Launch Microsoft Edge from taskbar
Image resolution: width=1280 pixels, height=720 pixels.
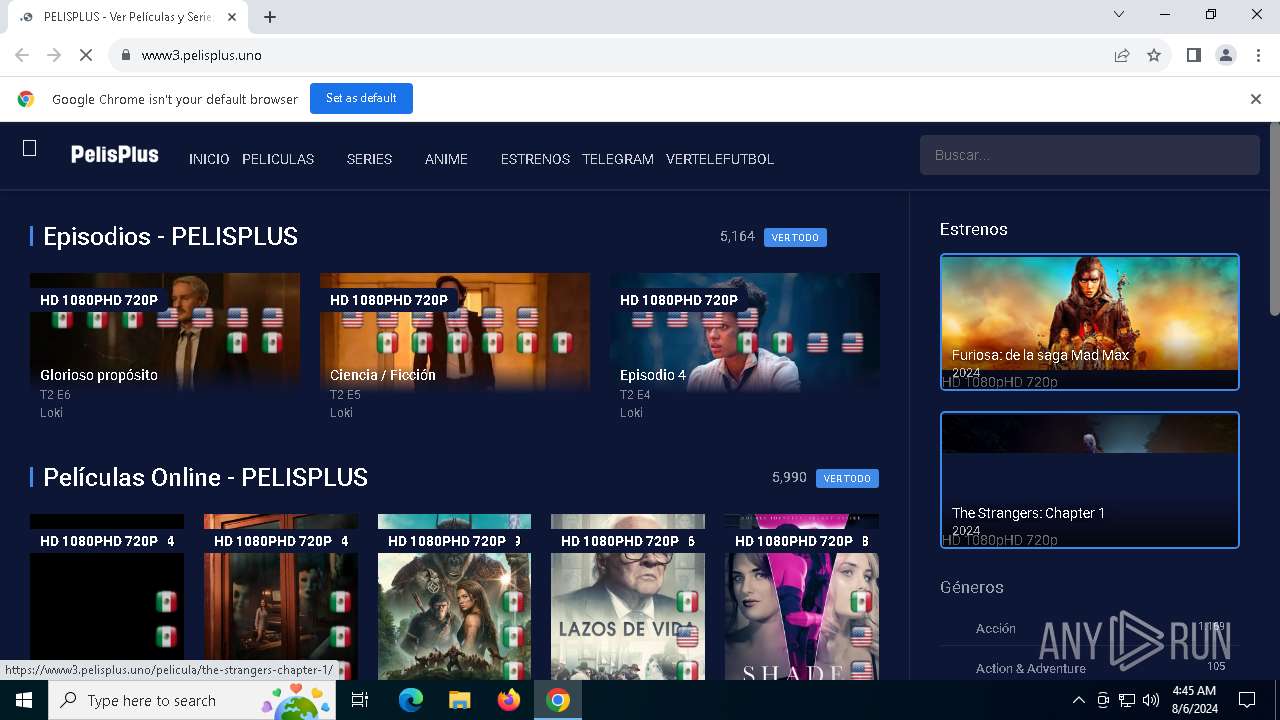(x=411, y=700)
